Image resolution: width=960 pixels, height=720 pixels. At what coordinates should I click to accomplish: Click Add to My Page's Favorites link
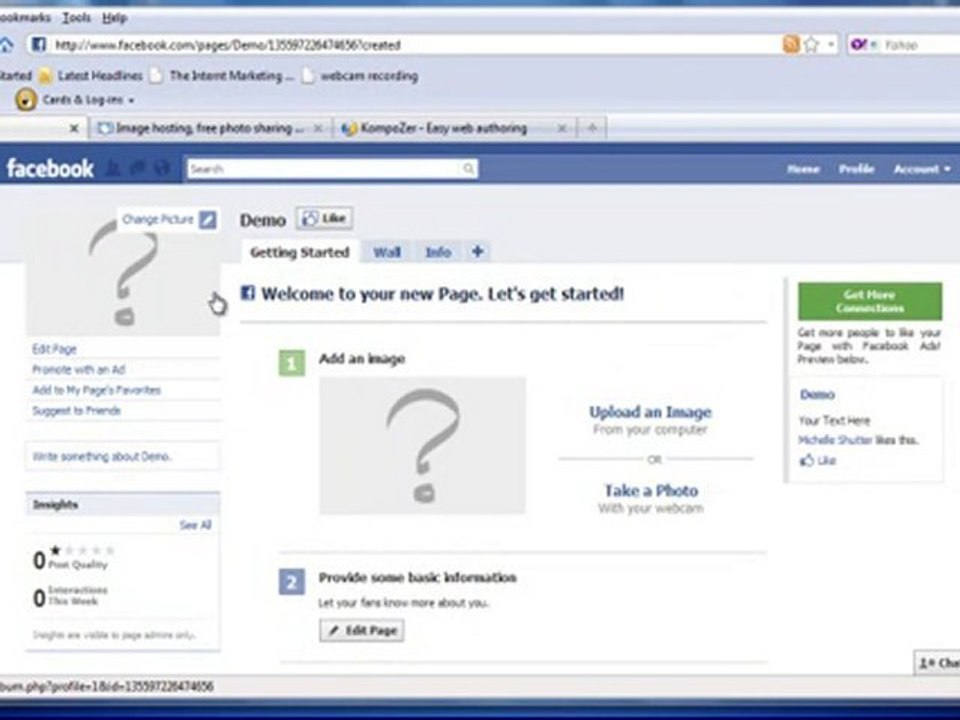point(97,390)
